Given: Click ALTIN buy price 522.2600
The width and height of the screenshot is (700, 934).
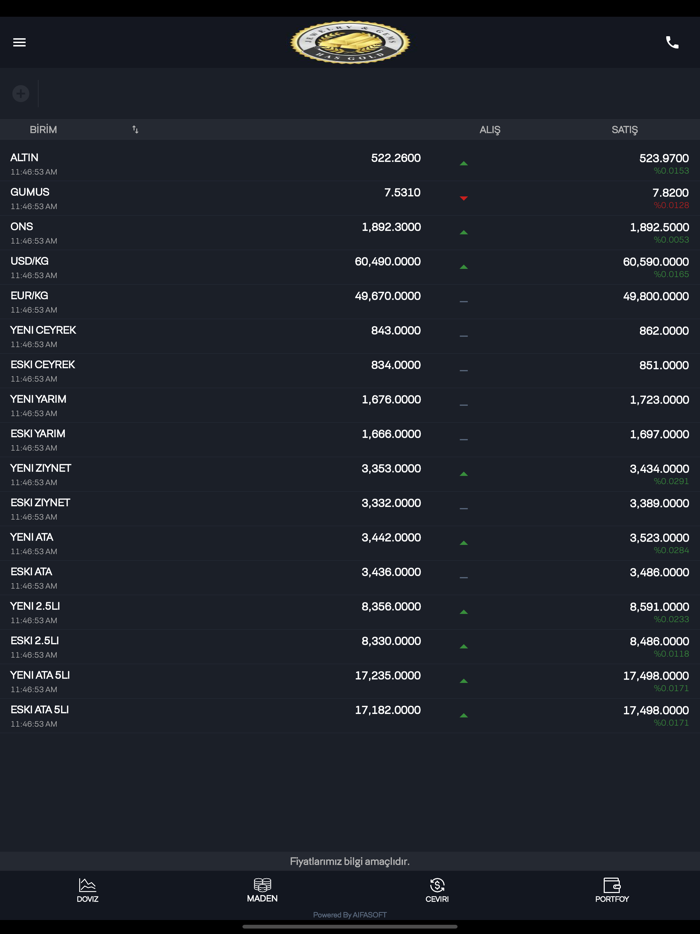Looking at the screenshot, I should tap(396, 158).
